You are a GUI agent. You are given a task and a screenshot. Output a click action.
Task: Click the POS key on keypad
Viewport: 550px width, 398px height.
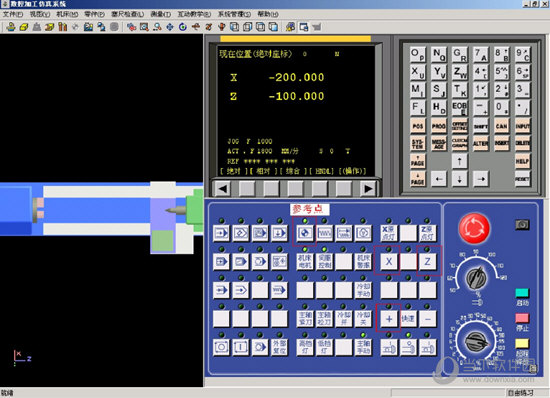417,126
